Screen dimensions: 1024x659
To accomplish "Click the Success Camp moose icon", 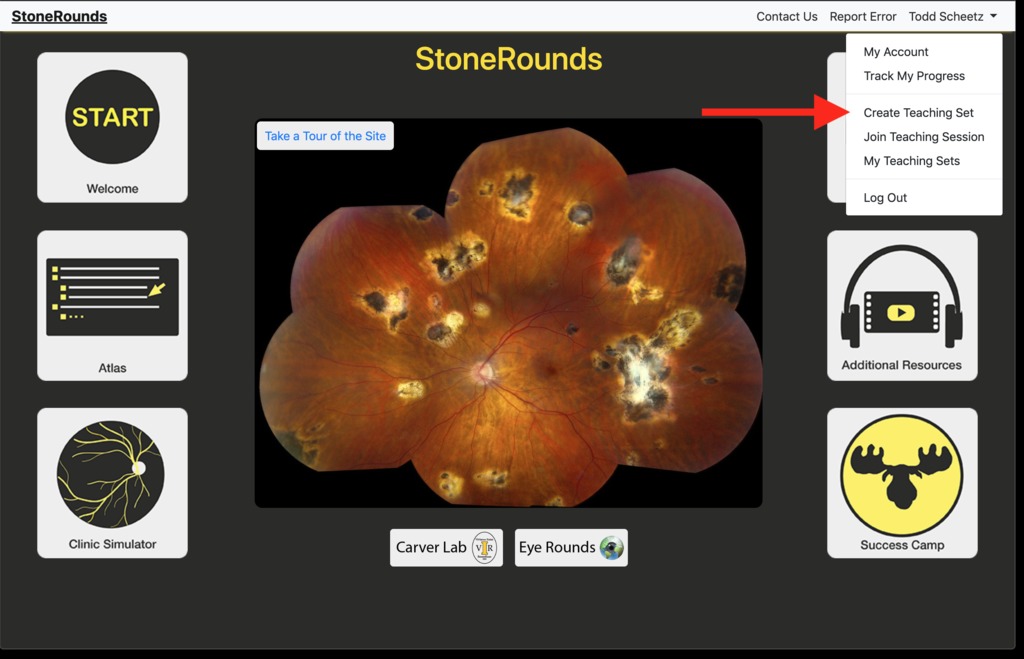I will pyautogui.click(x=901, y=475).
